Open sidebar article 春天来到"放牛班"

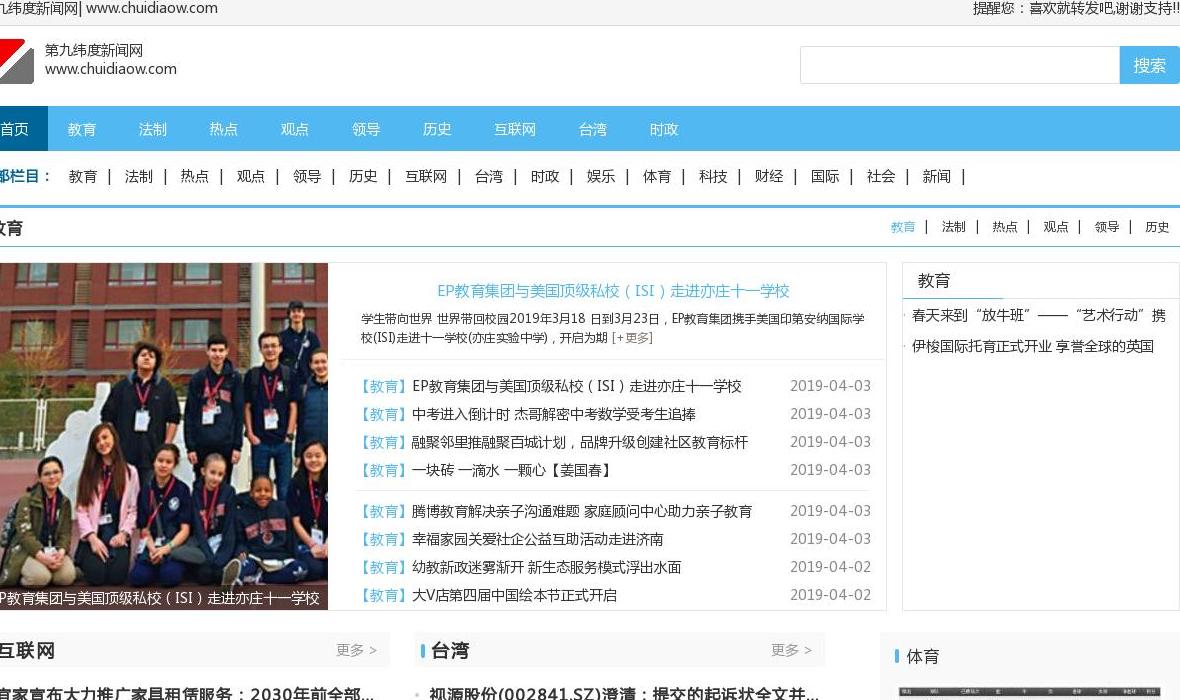click(x=1039, y=315)
